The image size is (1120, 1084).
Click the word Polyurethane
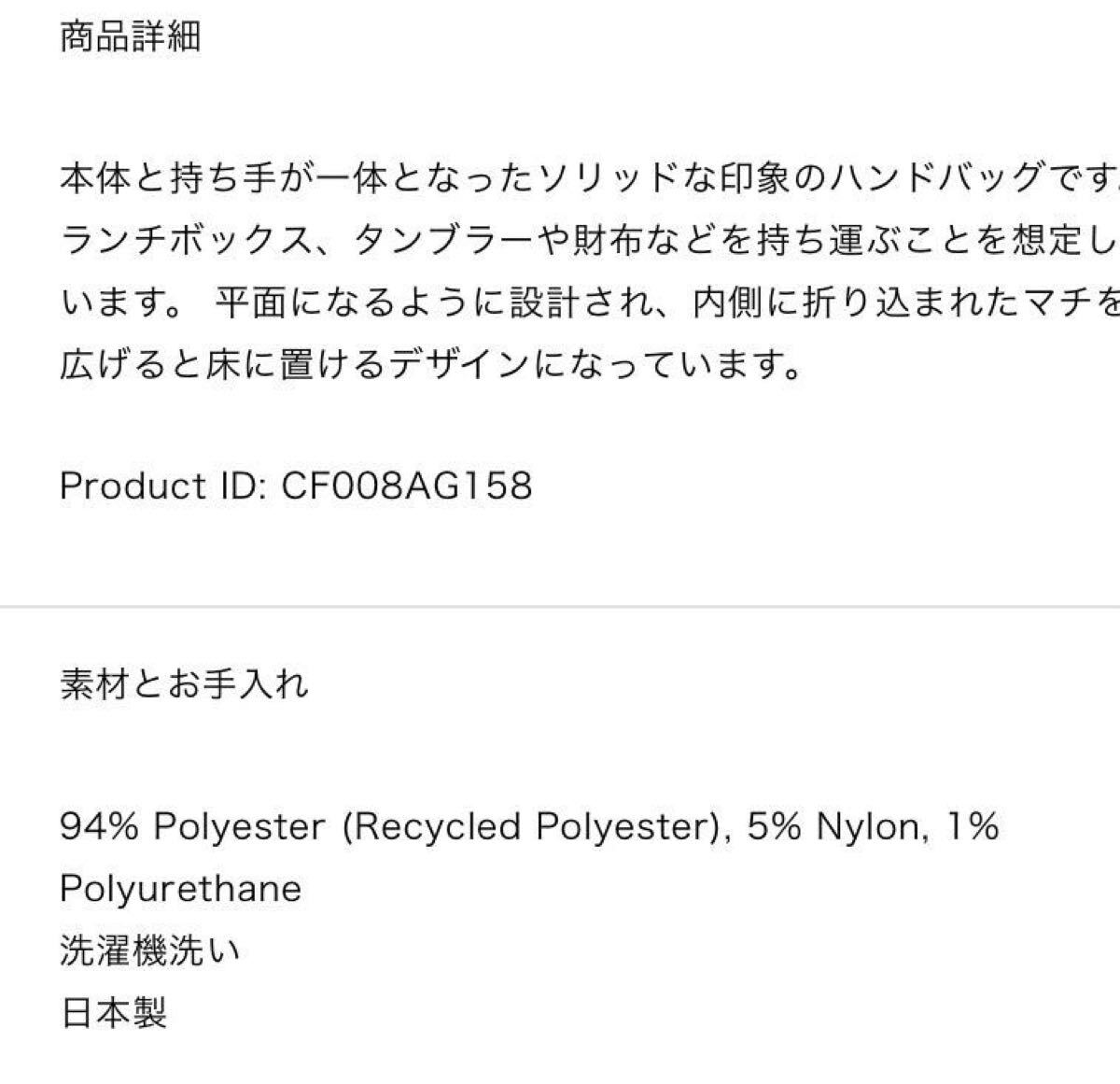tap(181, 888)
